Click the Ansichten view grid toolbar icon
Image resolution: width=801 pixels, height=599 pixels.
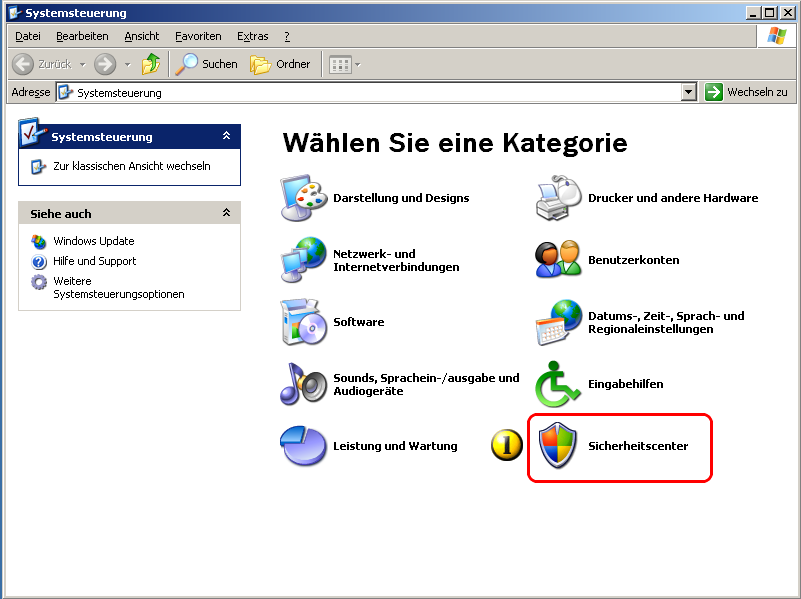[x=340, y=65]
